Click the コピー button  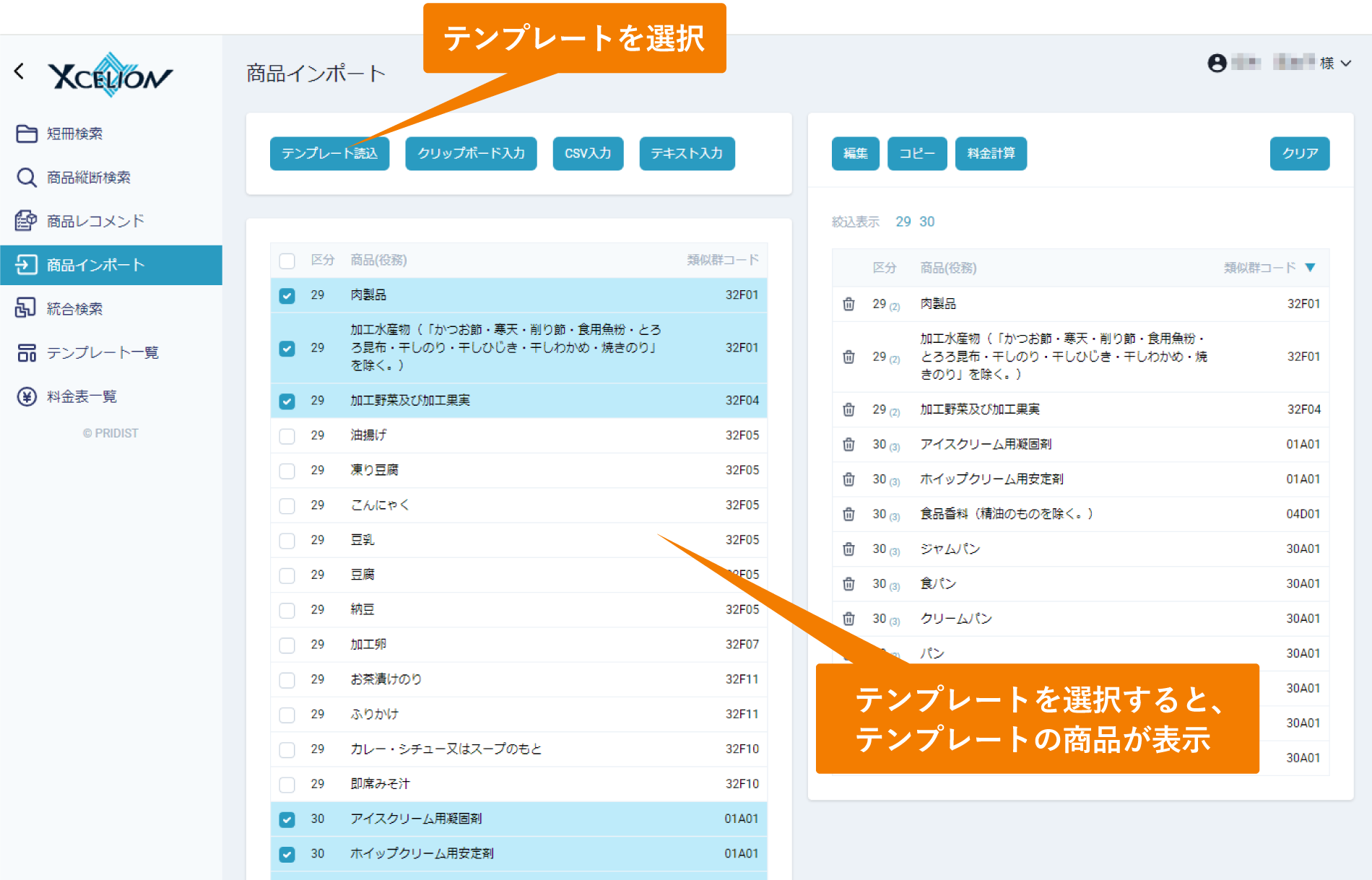(x=917, y=153)
